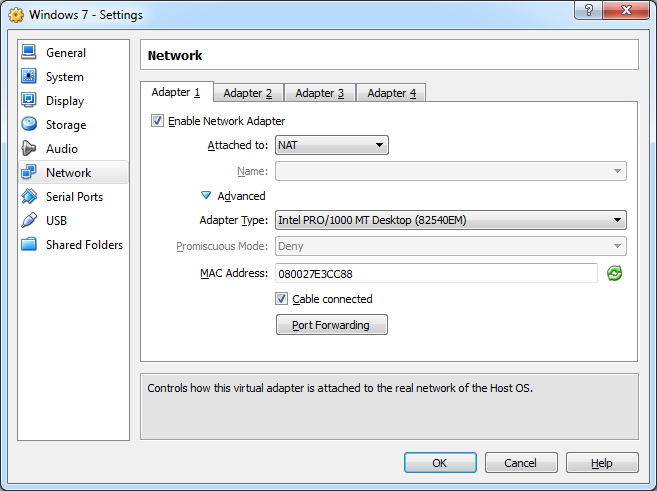Switch to the Adapter 2 tab
The image size is (657, 491).
pos(247,93)
